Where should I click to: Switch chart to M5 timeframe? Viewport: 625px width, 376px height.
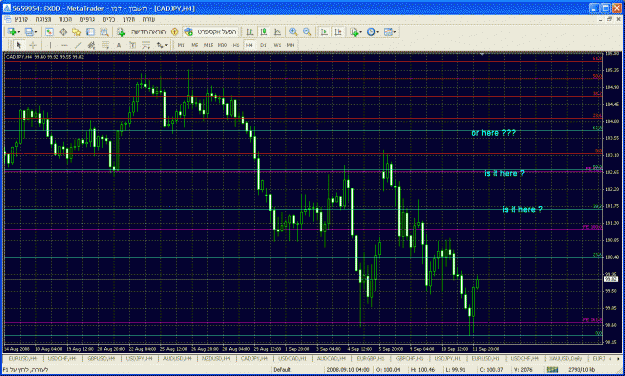[195, 45]
